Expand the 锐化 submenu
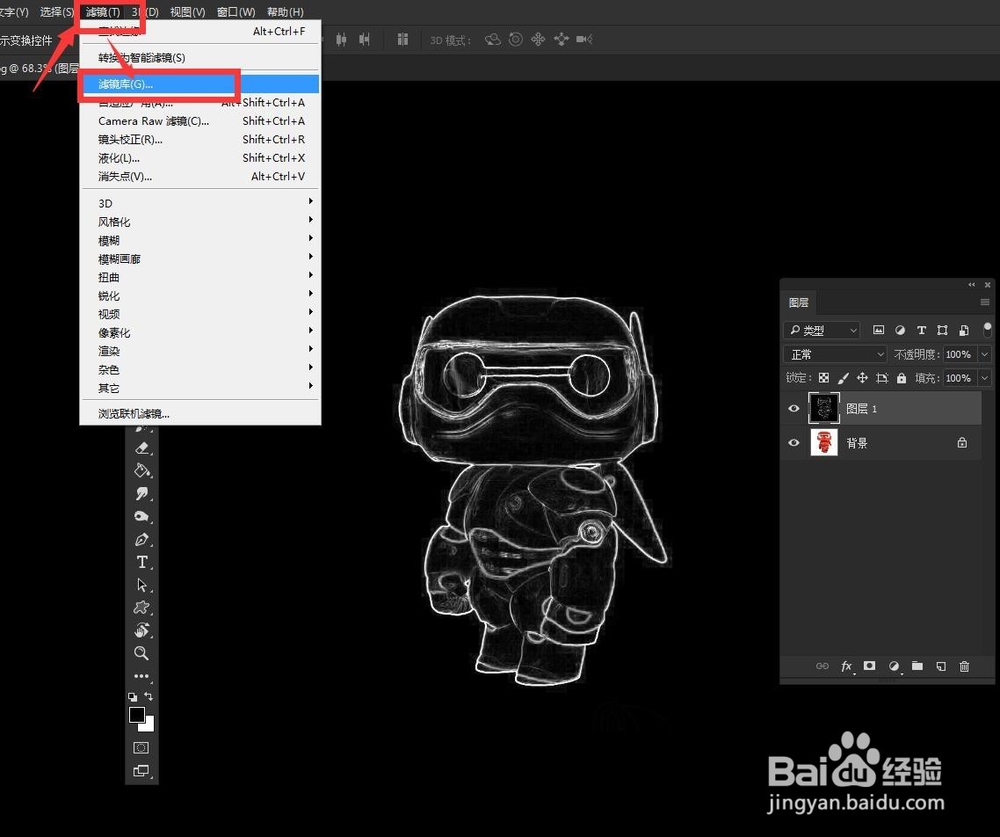 pos(199,295)
